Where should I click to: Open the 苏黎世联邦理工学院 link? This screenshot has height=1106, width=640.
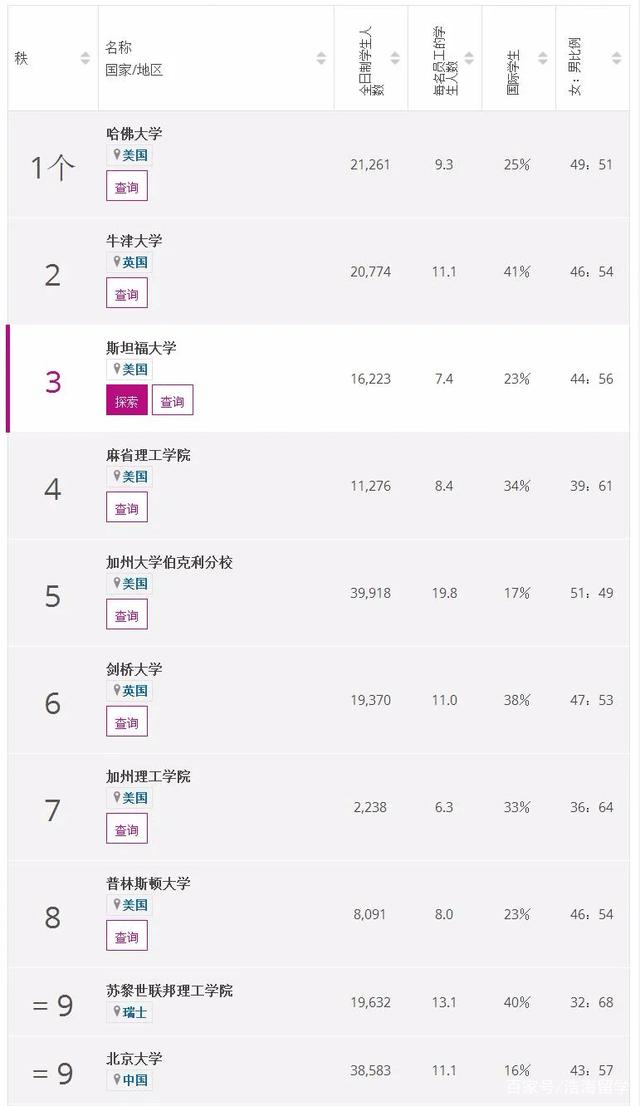click(x=169, y=990)
